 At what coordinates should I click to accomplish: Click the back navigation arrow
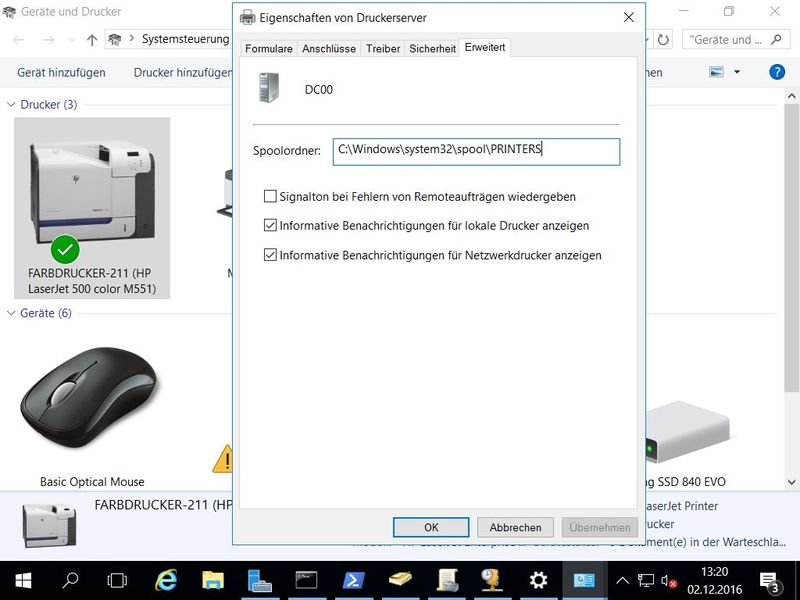[18, 40]
